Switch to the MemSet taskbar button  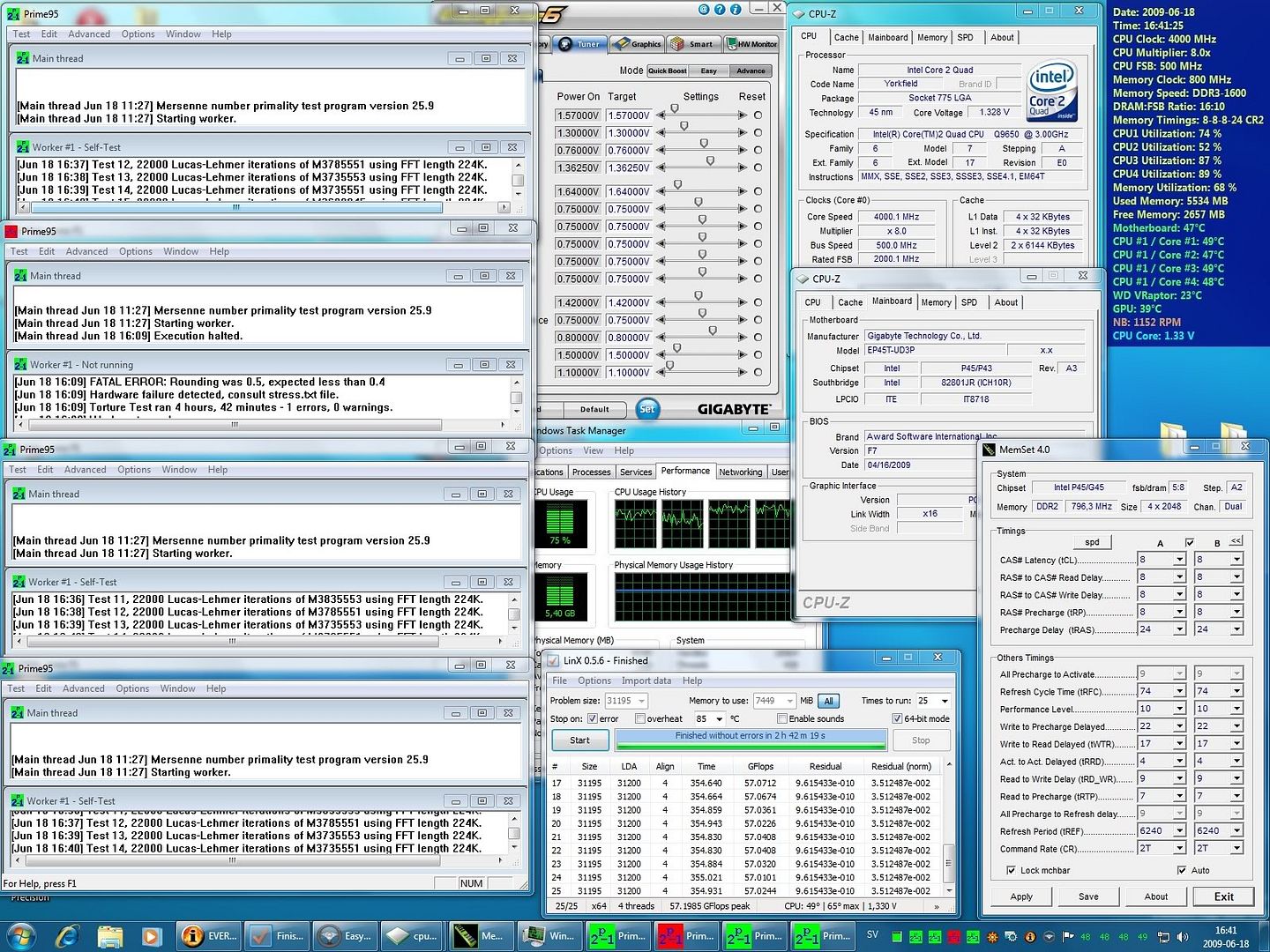(x=480, y=935)
